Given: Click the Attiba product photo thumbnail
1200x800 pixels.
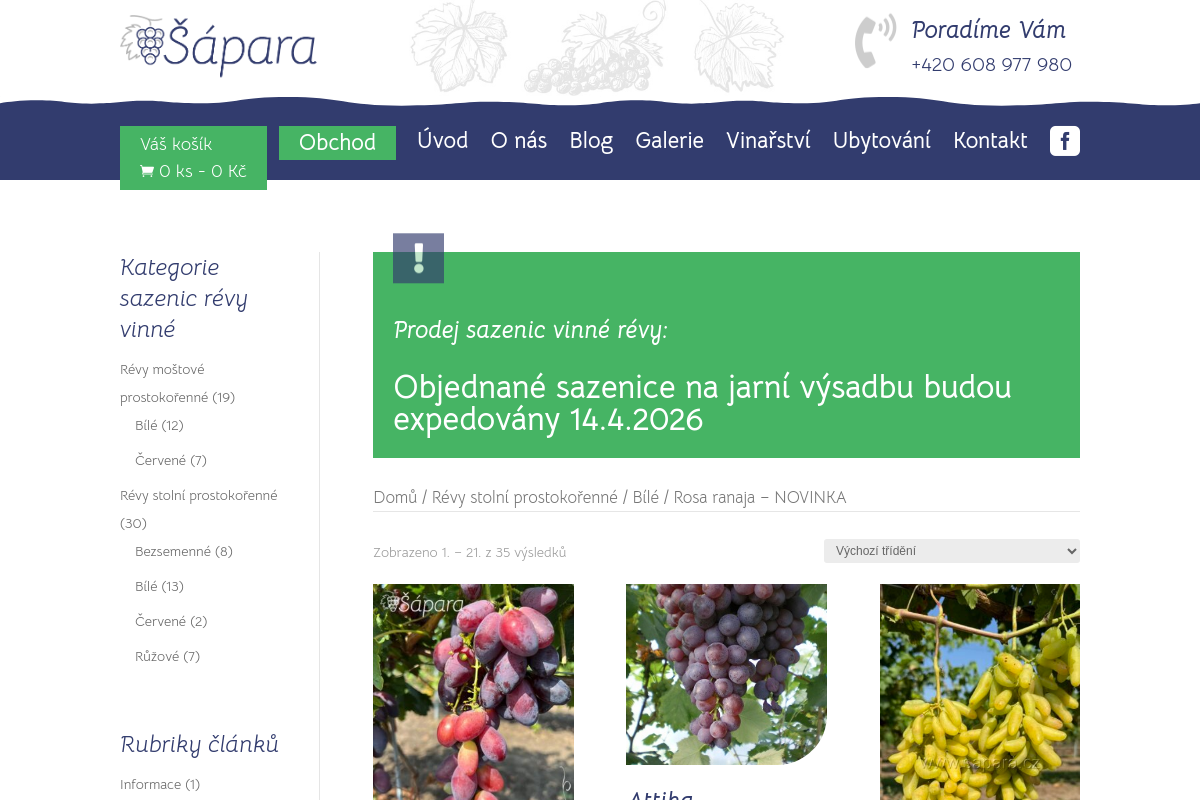Looking at the screenshot, I should 726,673.
